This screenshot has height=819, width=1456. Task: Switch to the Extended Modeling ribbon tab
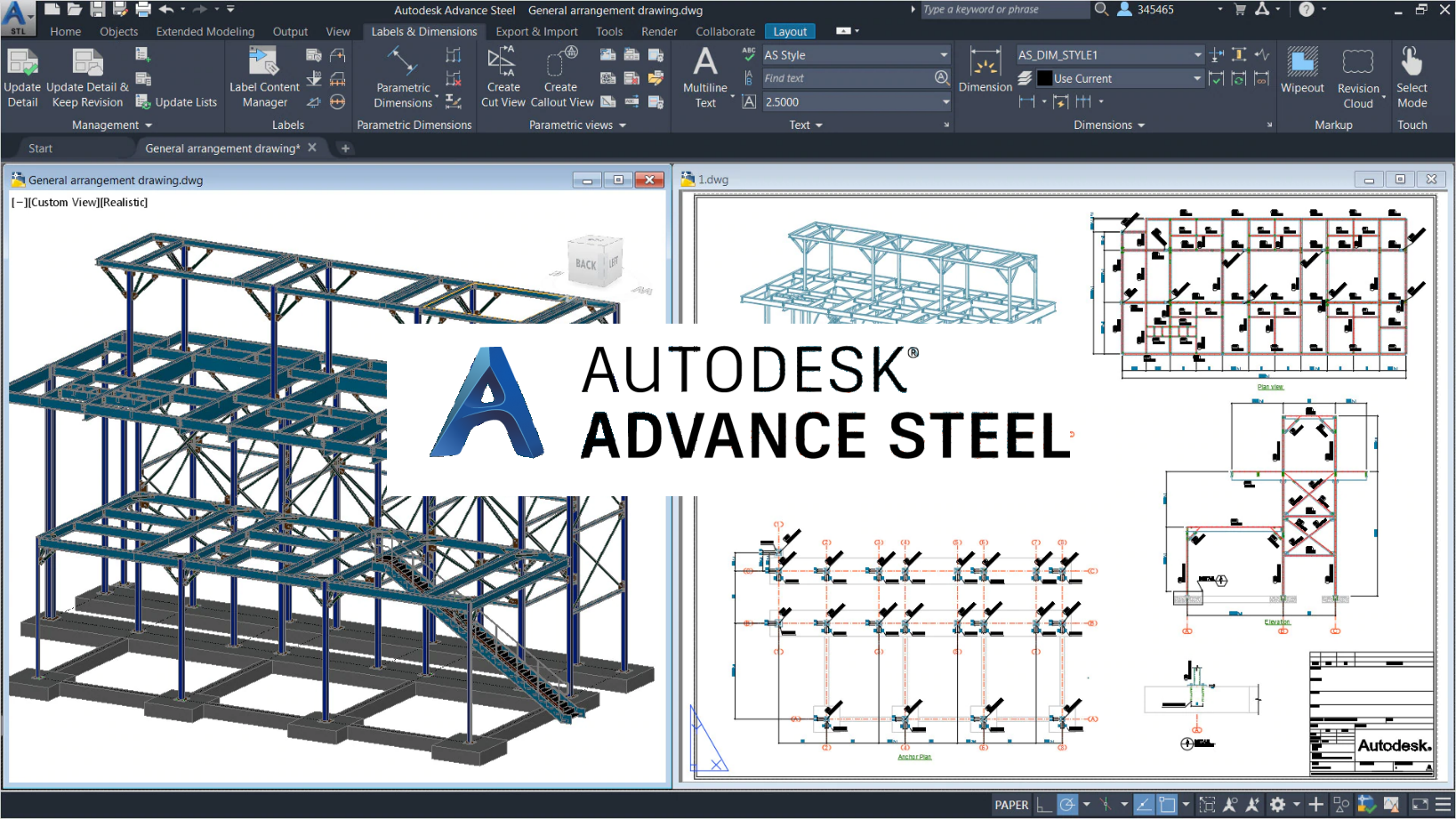point(205,31)
